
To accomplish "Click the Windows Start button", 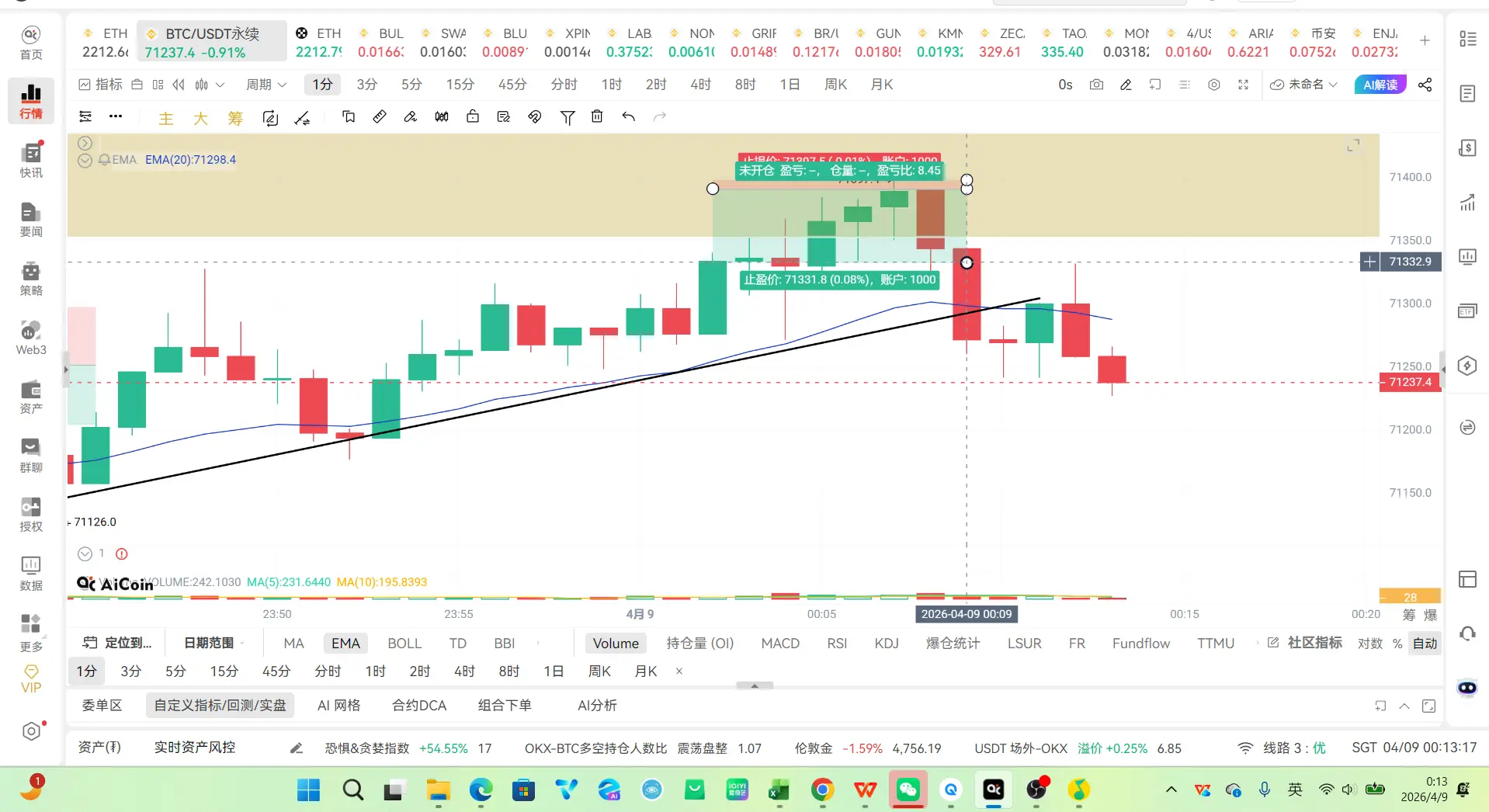I will (308, 790).
